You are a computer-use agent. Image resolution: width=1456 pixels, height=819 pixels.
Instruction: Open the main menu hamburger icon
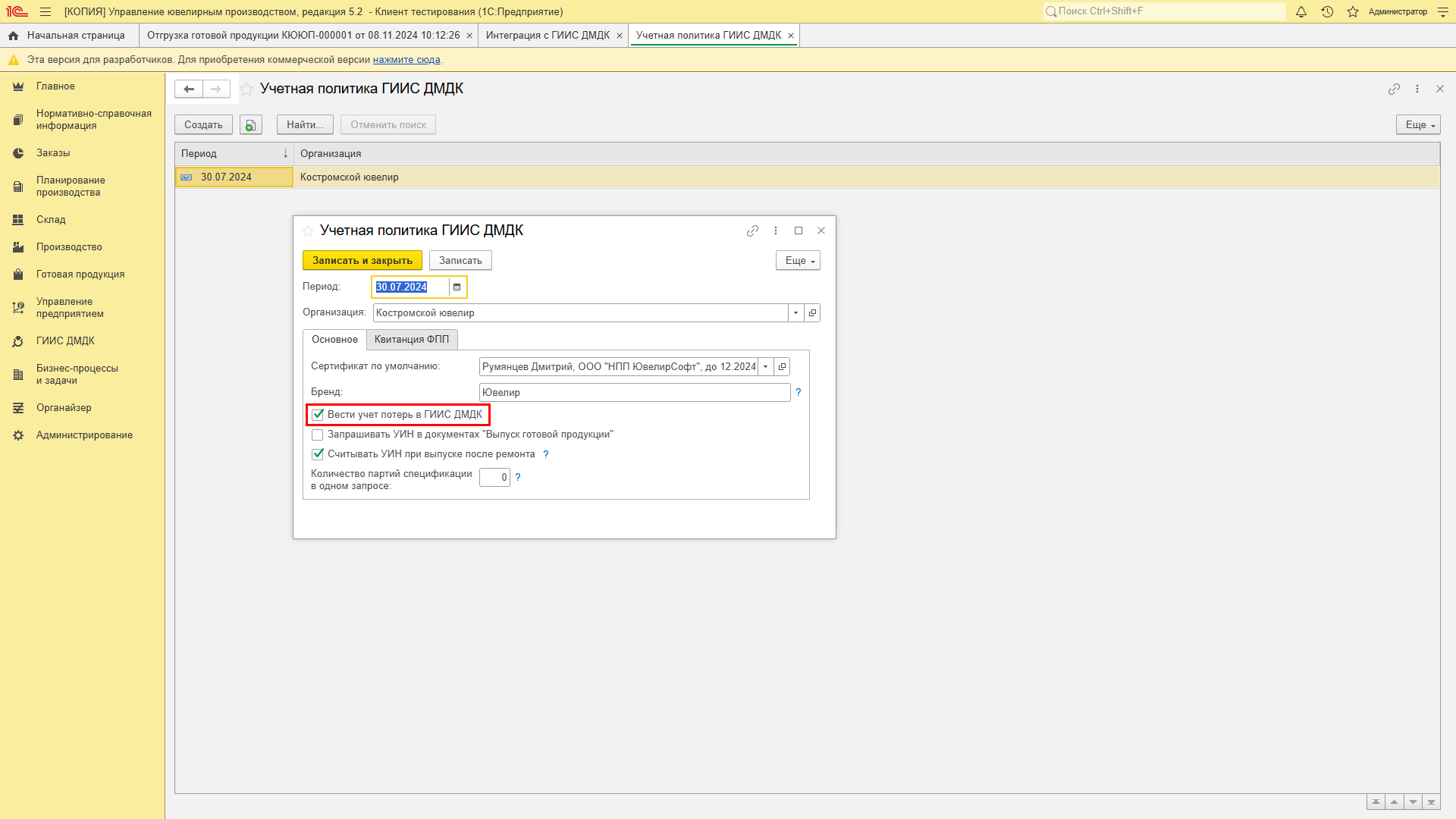point(45,11)
